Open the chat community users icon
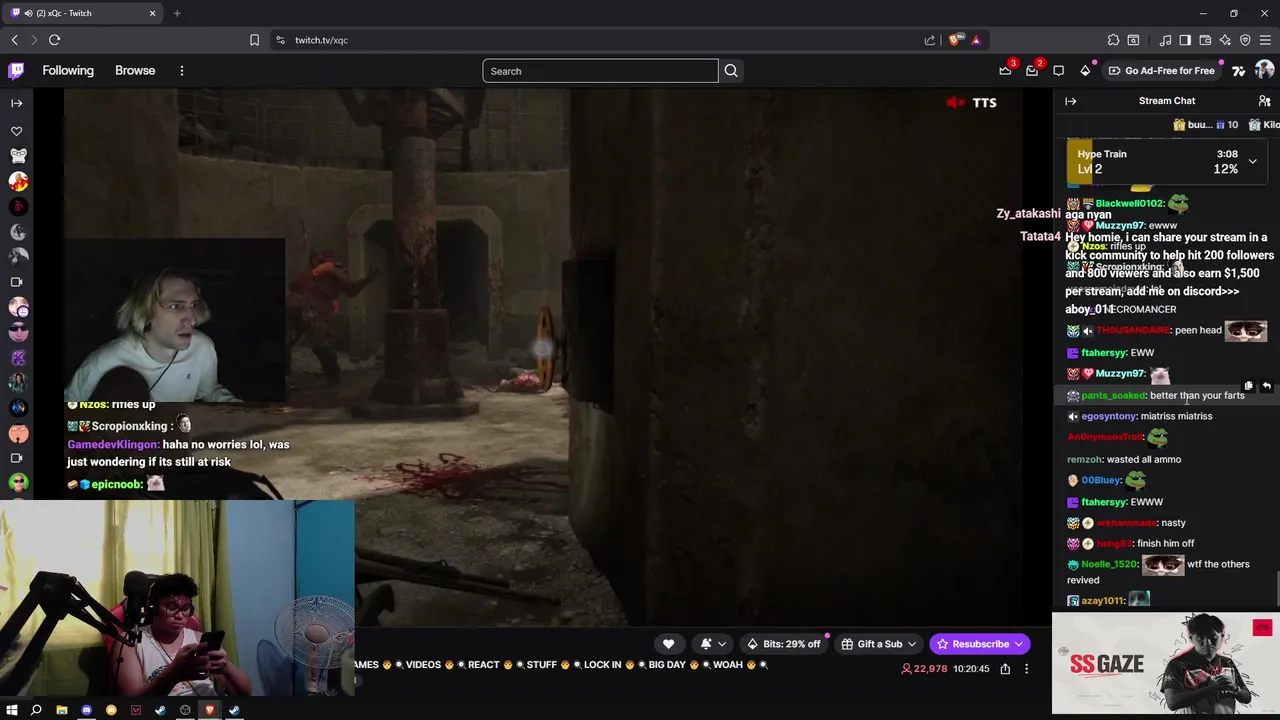This screenshot has width=1280, height=720. coord(1264,101)
